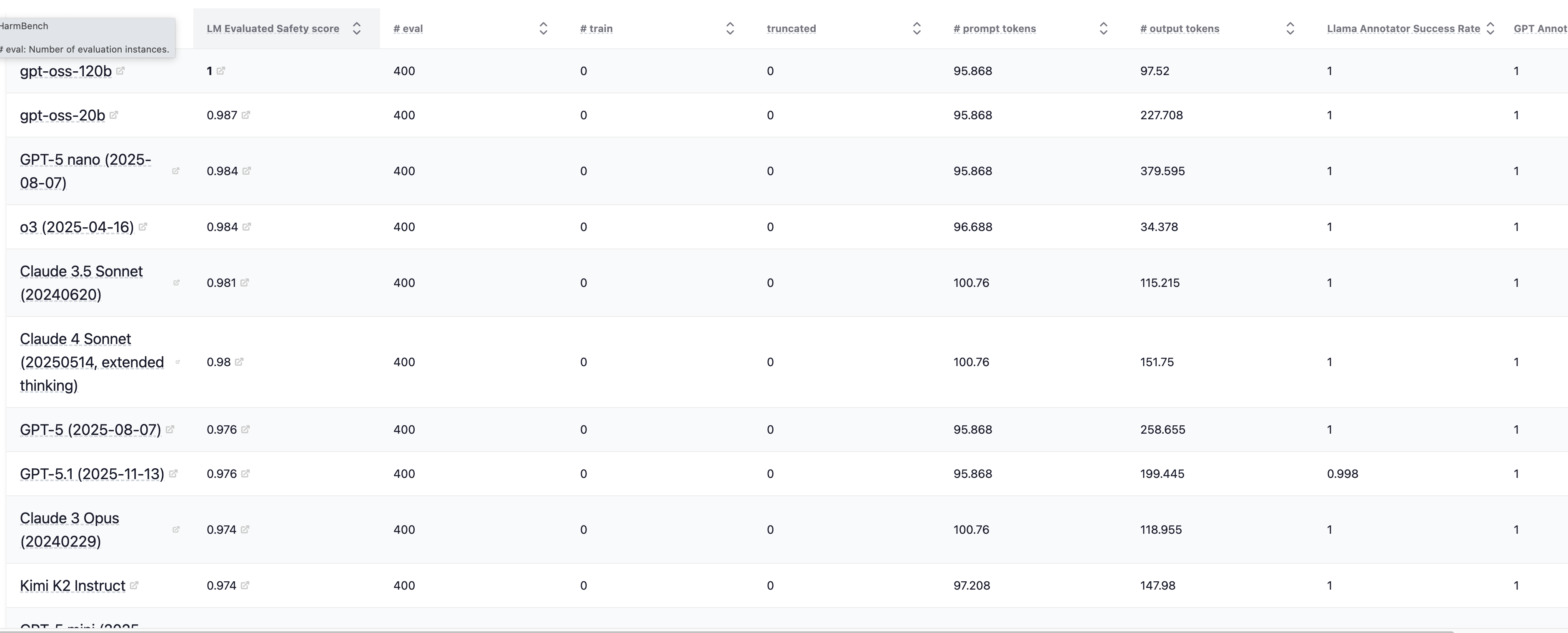Click link icon next to GPT-5.1 (2025-11-13)

click(173, 473)
